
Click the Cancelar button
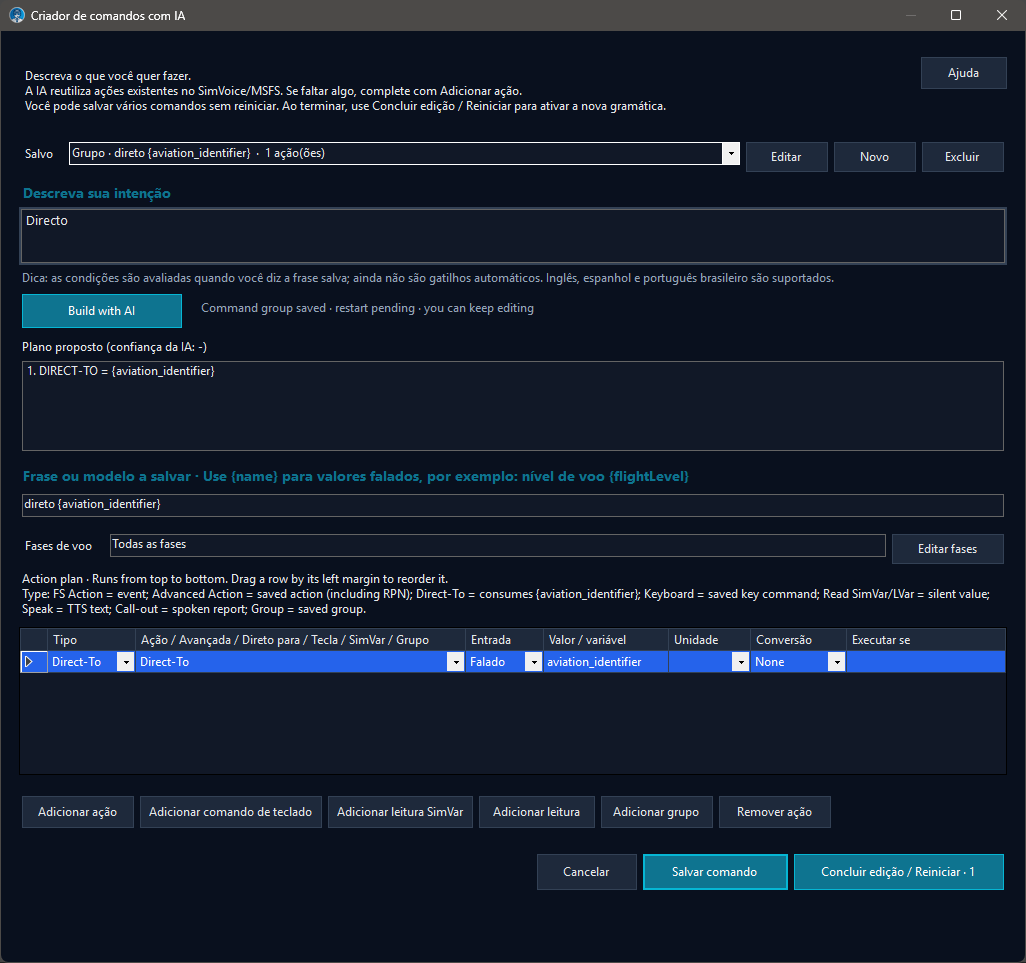tap(586, 872)
